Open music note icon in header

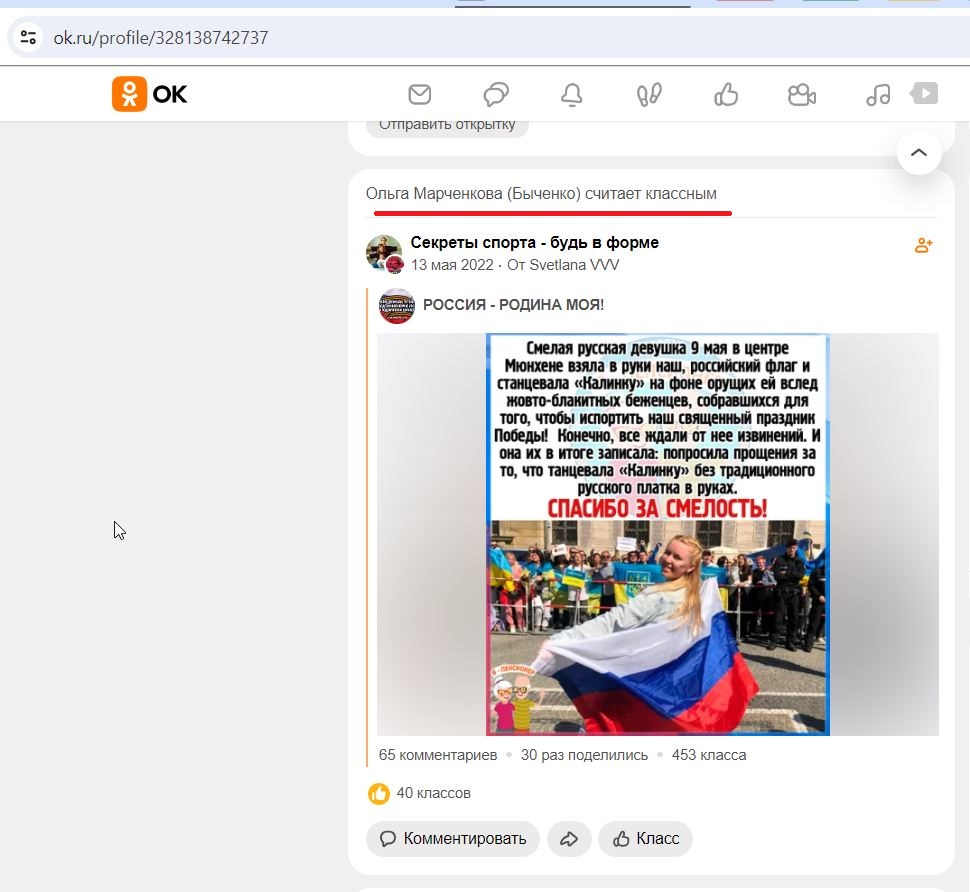pos(878,95)
